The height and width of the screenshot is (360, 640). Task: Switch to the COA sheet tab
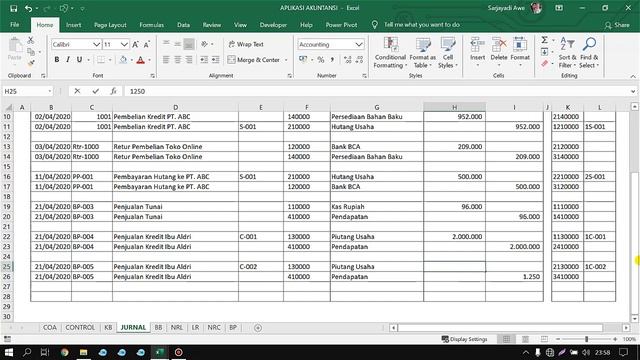click(50, 327)
